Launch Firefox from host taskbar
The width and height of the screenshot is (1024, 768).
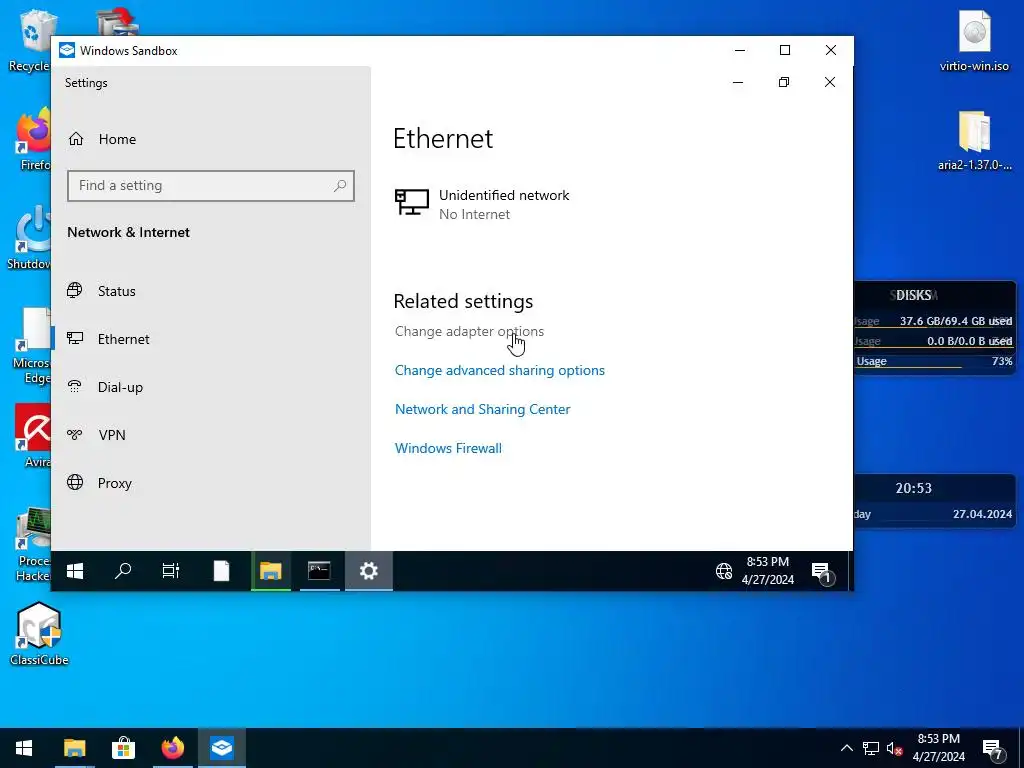point(172,748)
